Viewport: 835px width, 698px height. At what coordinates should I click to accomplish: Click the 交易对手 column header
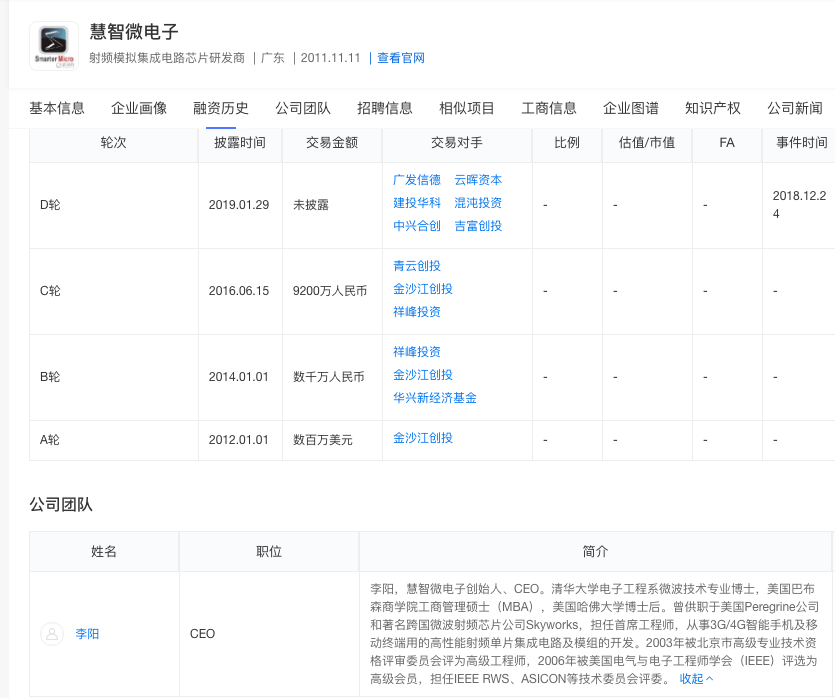pos(457,143)
